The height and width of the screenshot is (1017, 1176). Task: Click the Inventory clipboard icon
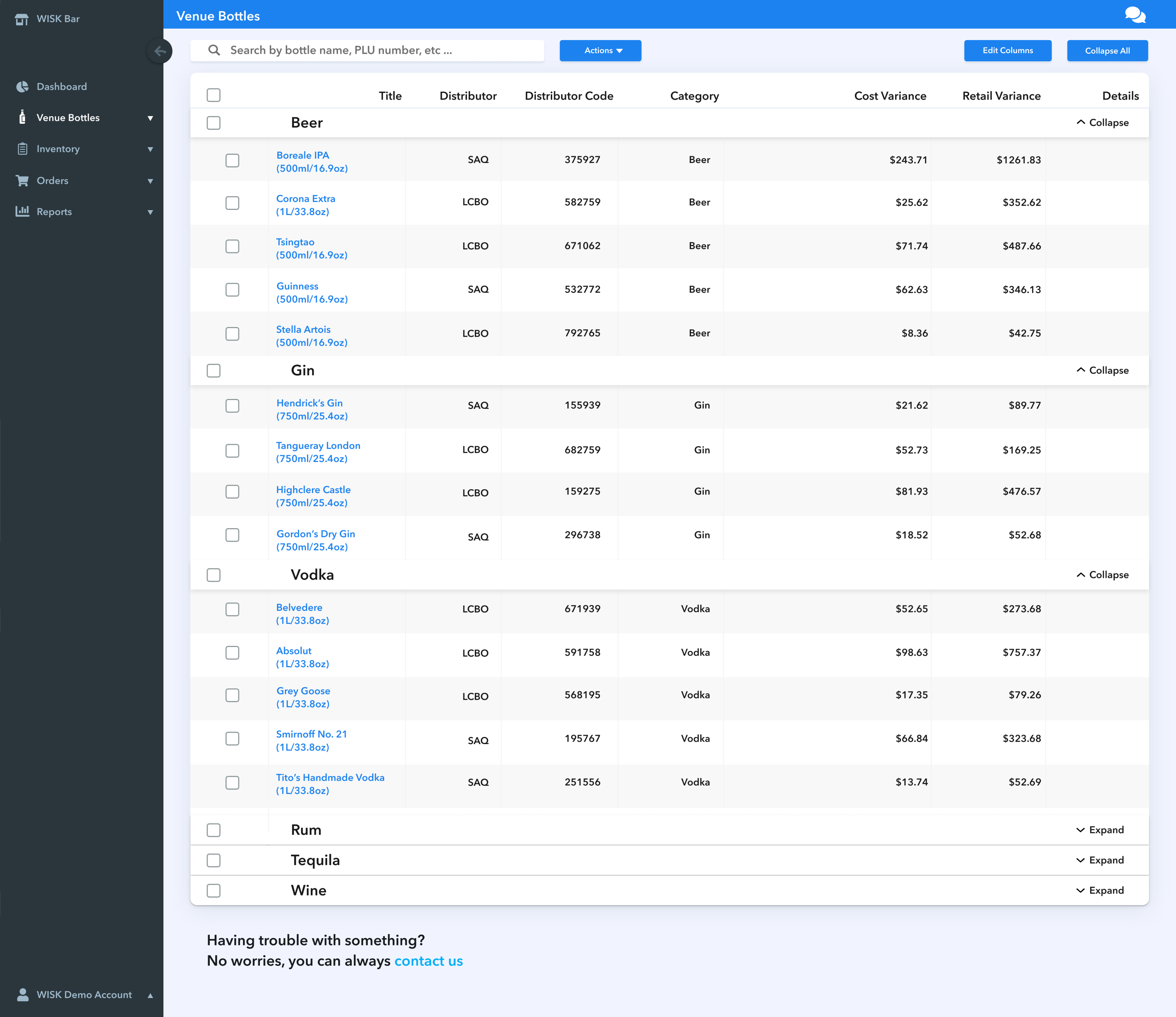[x=22, y=149]
